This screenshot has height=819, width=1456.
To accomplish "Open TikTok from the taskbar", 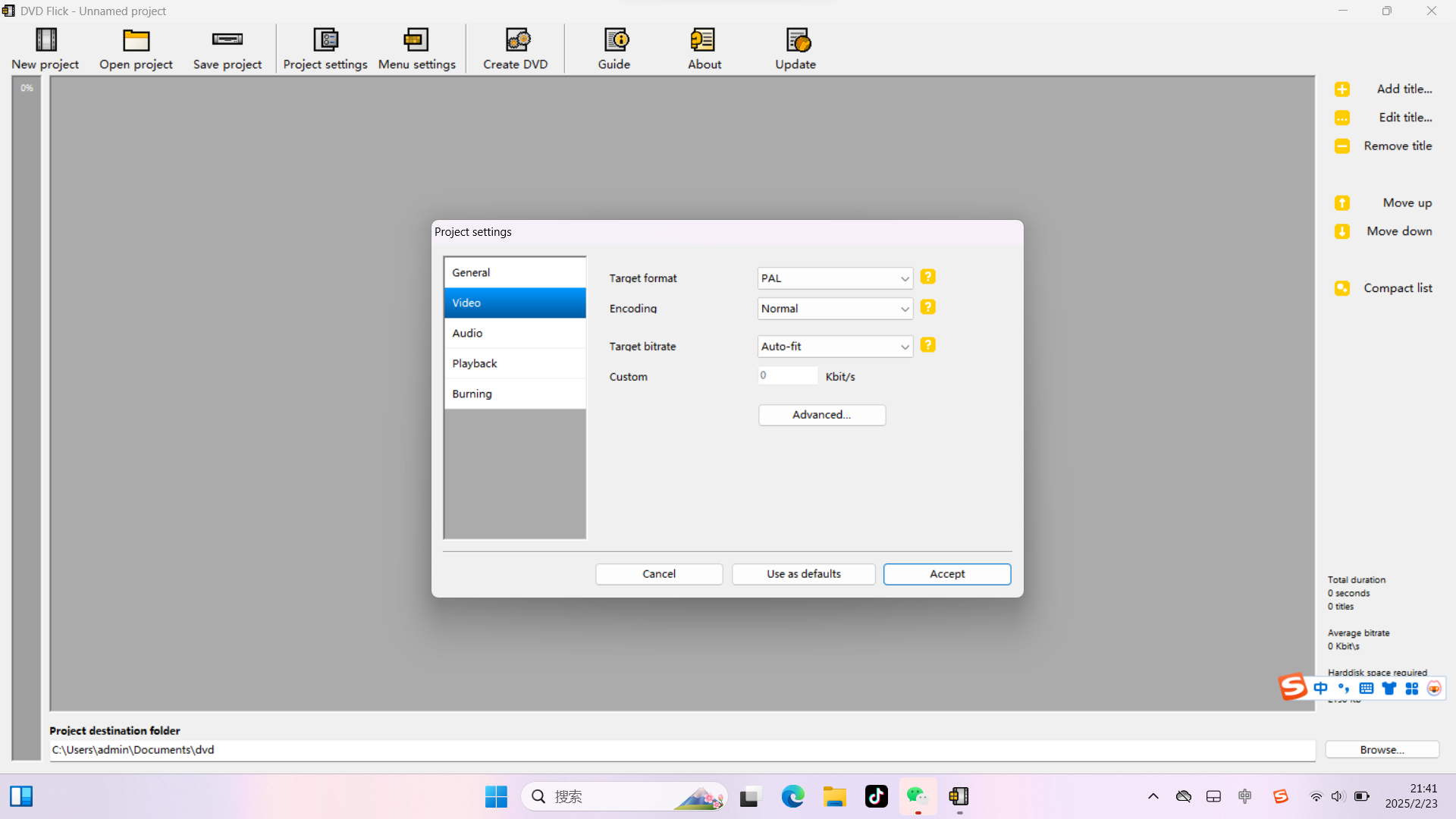I will 877,796.
